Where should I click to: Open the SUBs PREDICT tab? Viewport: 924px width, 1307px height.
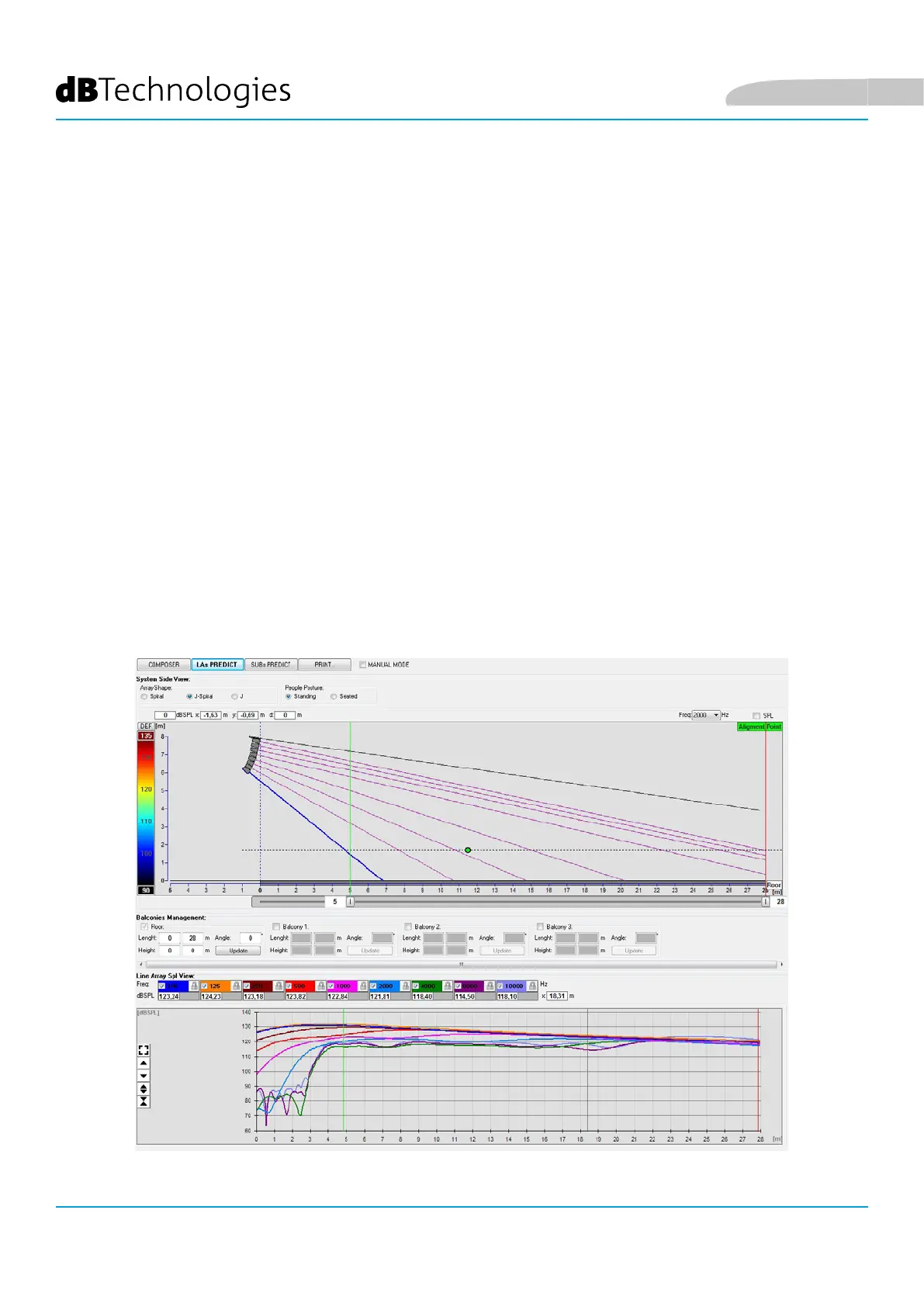(270, 665)
